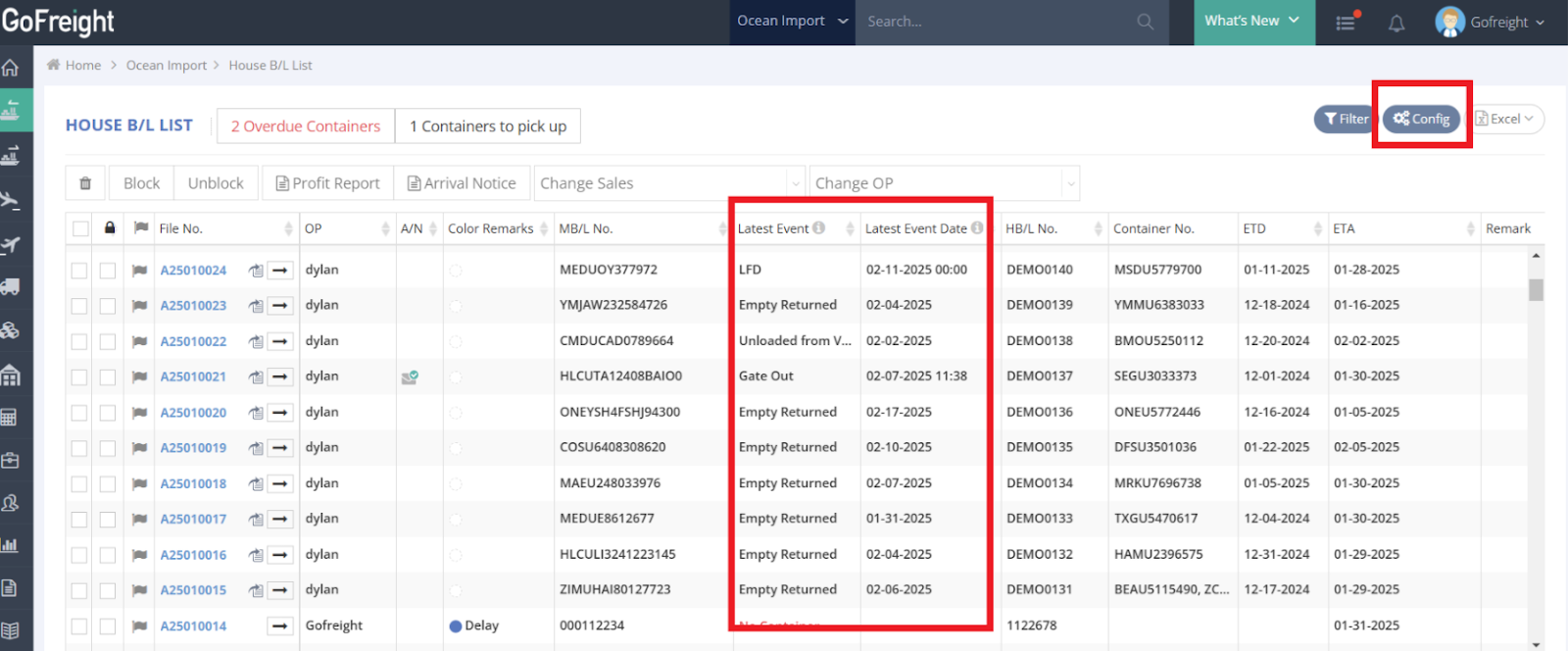Screen dimensions: 1568x651
Task: Click the home icon in left sidebar
Action: 11,68
